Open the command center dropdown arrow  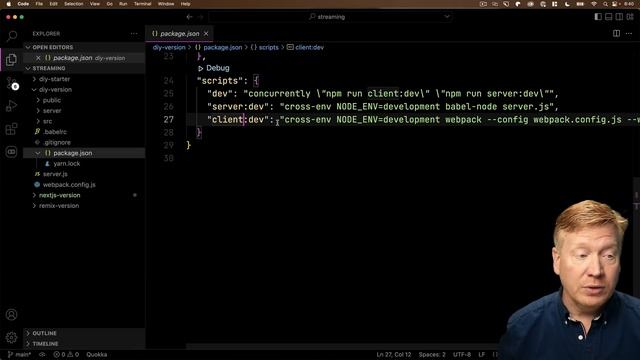click(447, 17)
